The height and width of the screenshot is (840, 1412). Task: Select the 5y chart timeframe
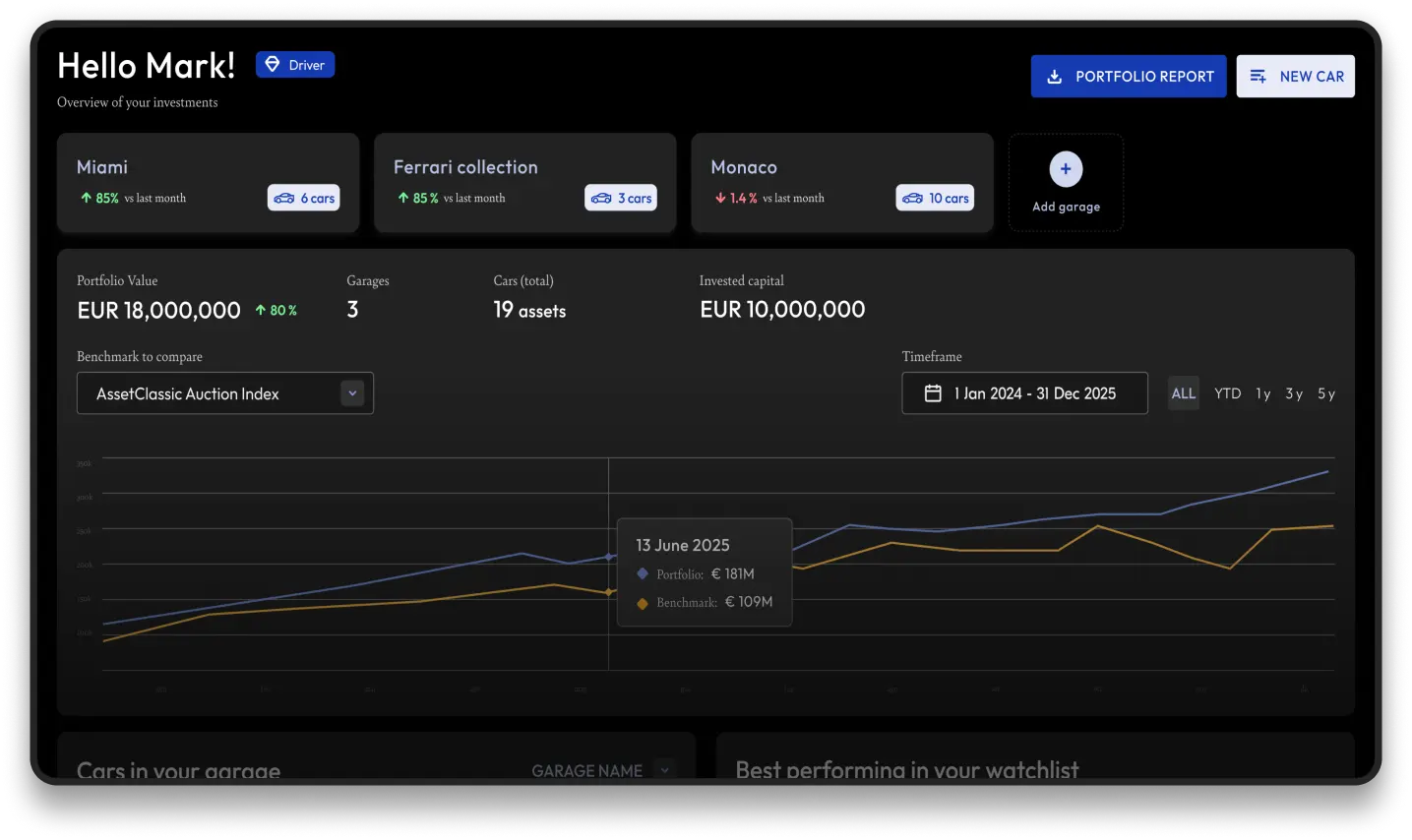point(1325,392)
